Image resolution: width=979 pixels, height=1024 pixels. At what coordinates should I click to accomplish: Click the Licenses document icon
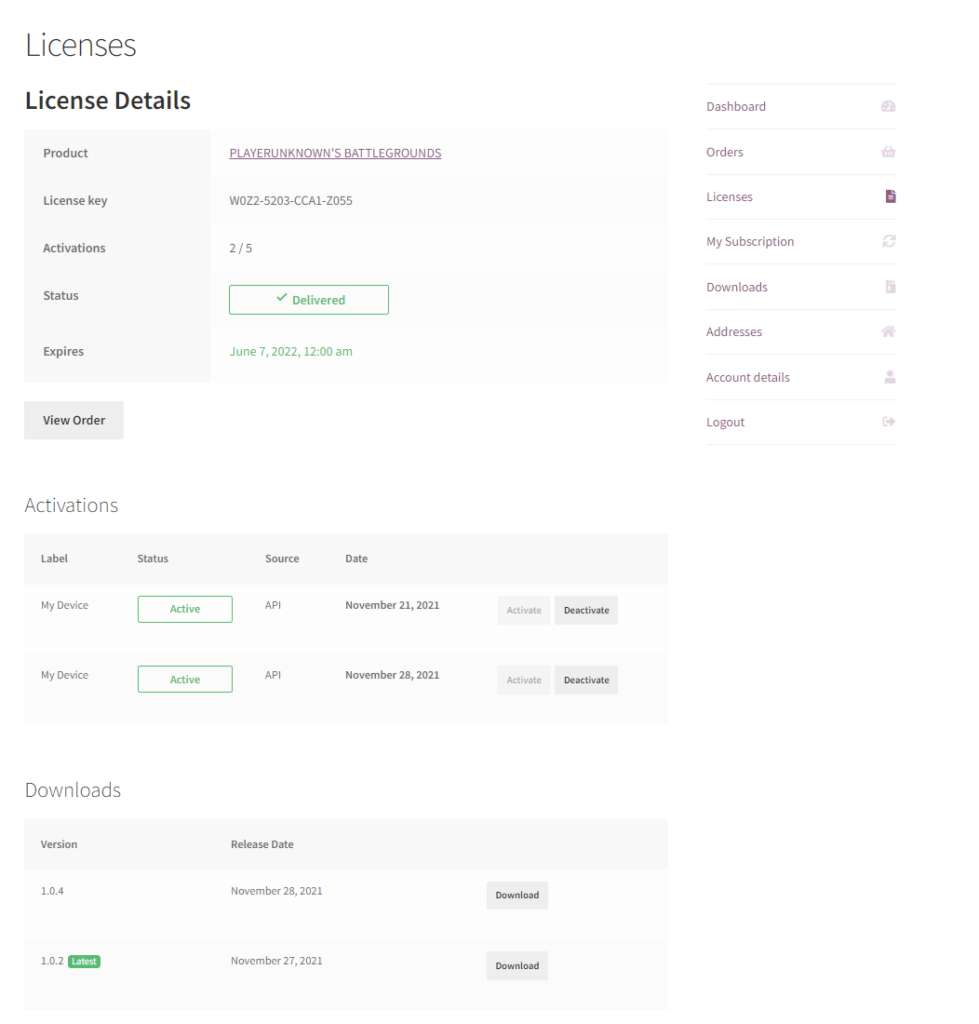point(890,197)
